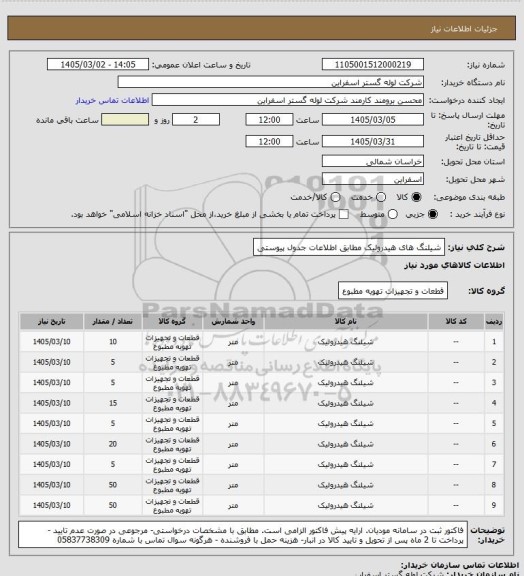The image size is (524, 576).
Task: Click the ردیف column header
Action: tap(494, 321)
